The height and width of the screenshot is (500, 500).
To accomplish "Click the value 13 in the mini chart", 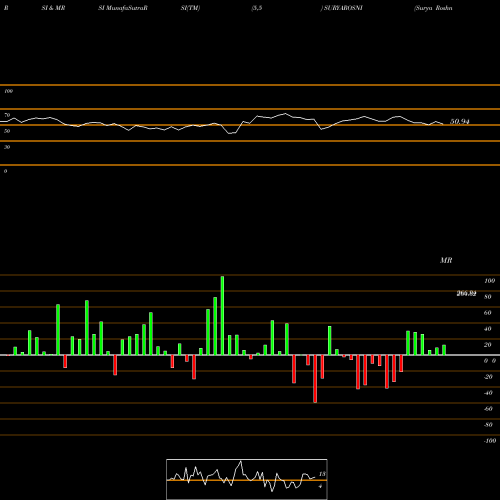I will (322, 474).
